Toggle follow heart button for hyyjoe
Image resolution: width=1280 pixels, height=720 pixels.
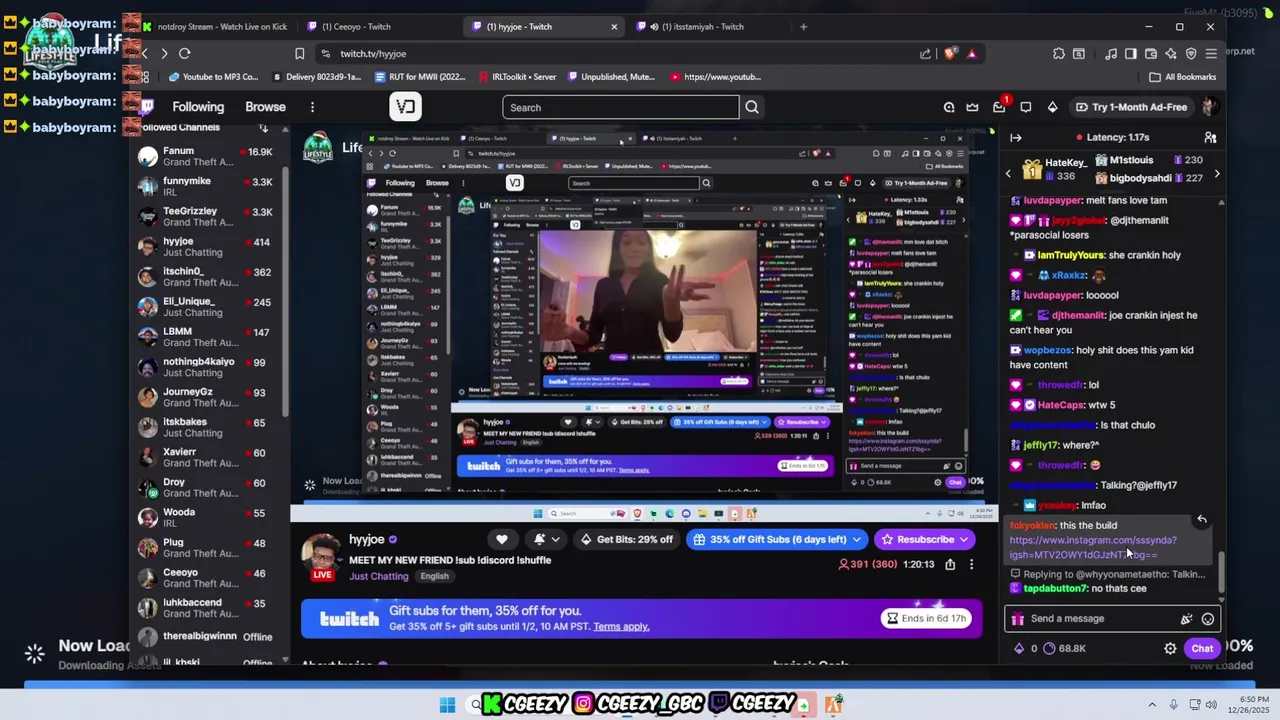502,539
